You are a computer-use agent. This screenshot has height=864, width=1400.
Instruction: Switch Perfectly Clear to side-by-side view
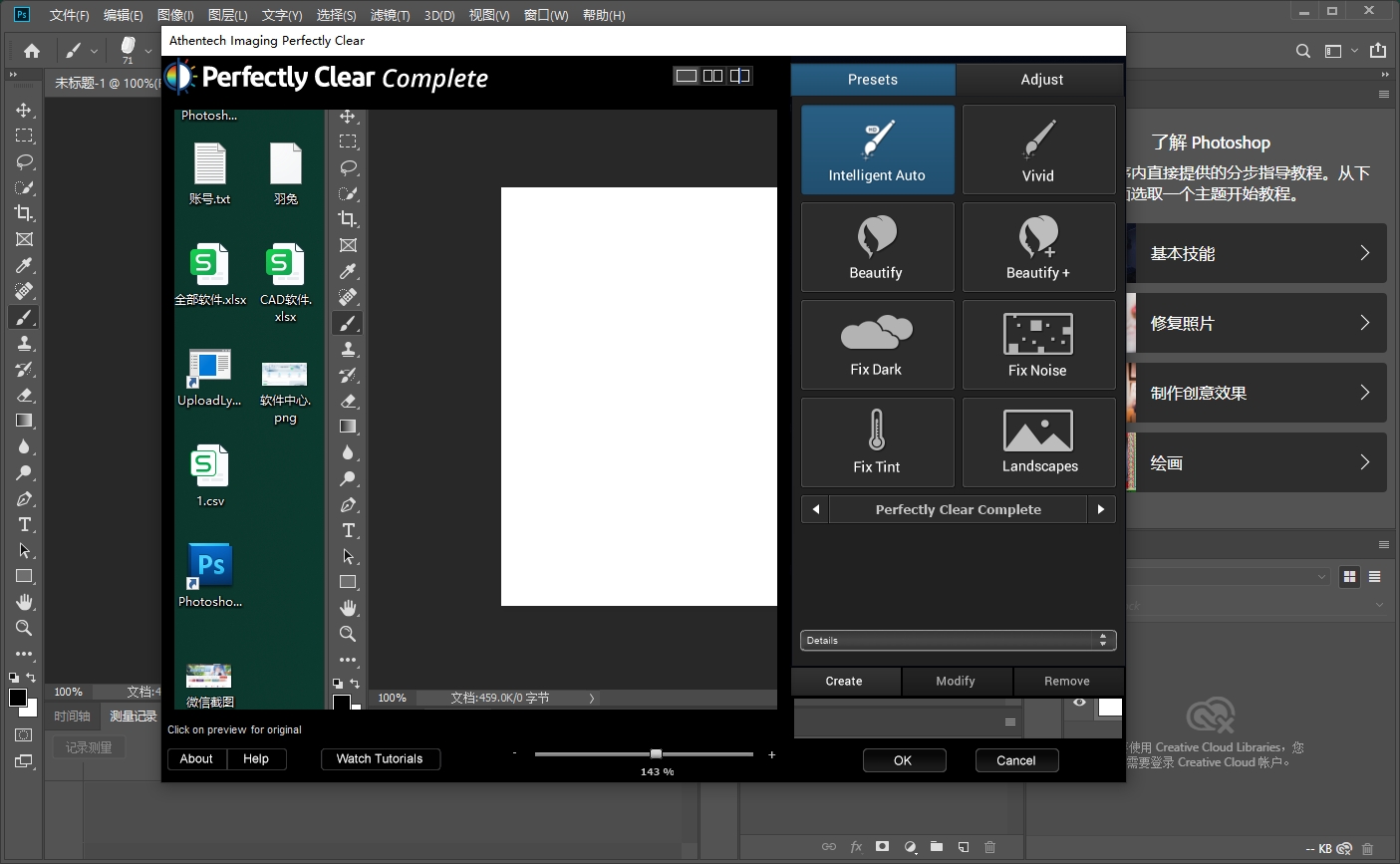713,76
